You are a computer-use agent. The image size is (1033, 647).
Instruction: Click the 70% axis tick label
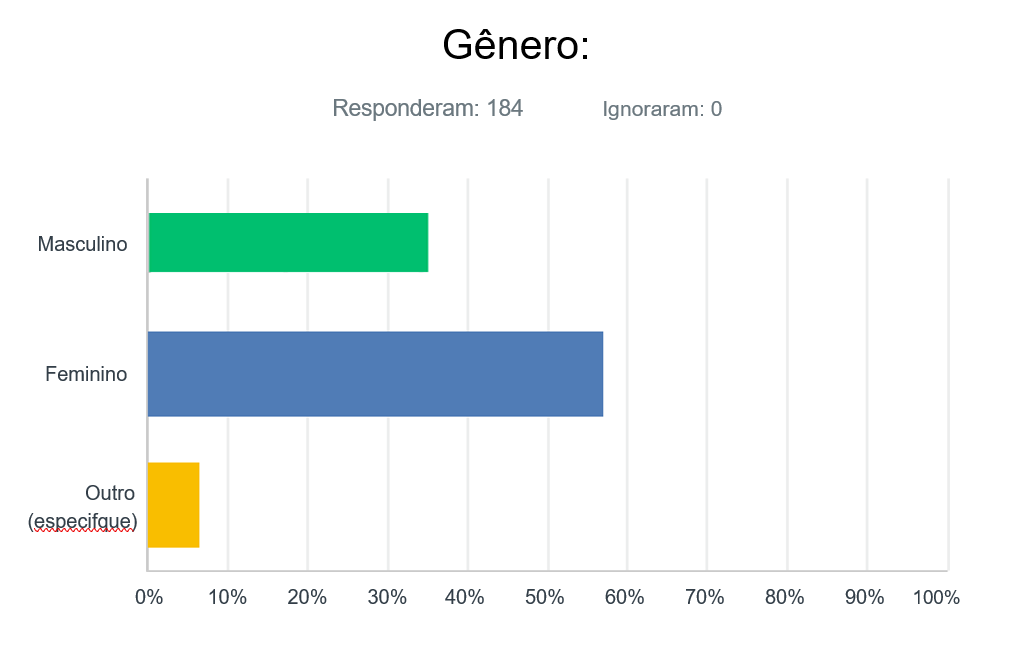[x=705, y=597]
